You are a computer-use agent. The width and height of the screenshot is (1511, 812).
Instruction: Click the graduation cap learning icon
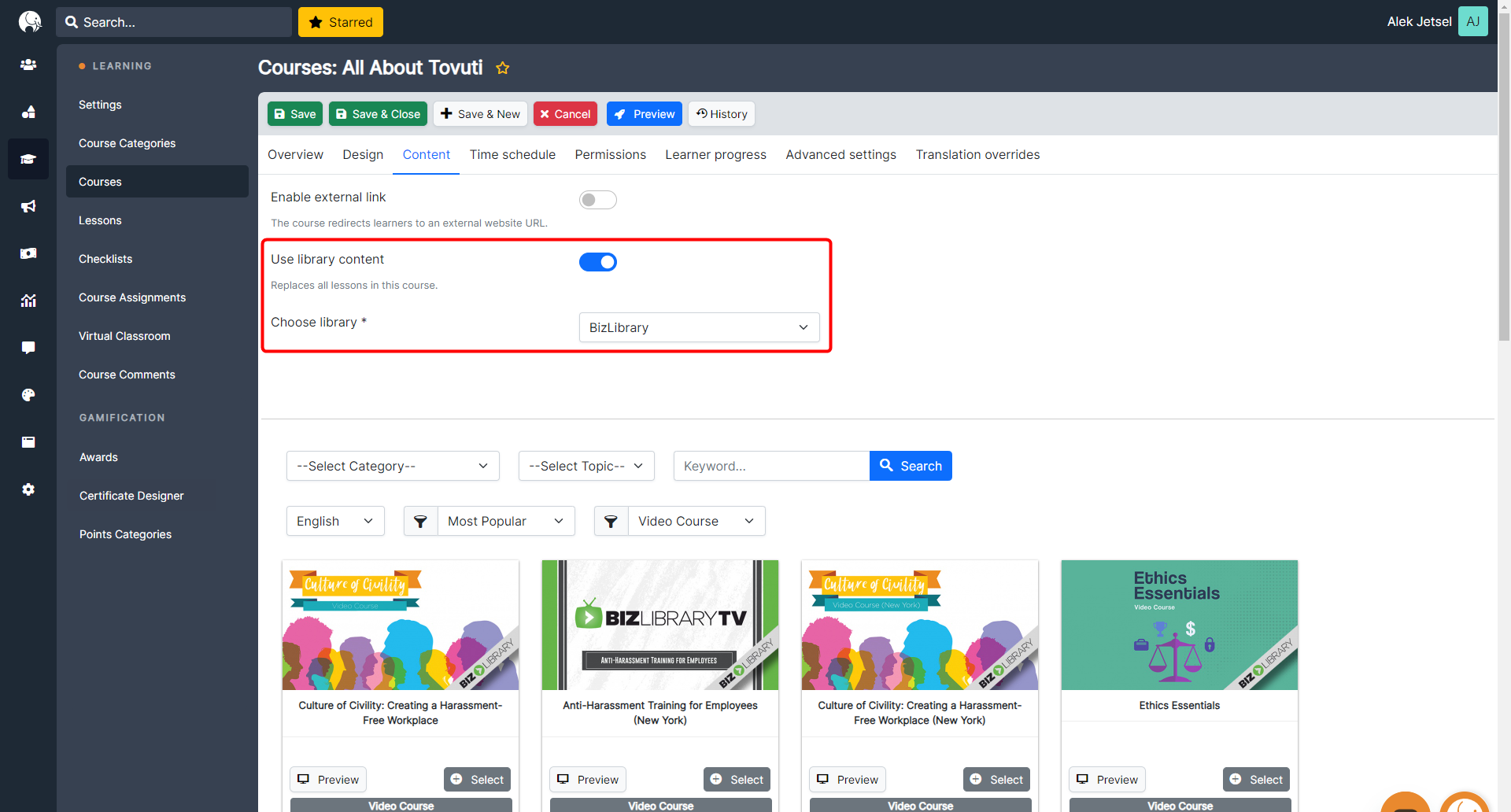(28, 159)
